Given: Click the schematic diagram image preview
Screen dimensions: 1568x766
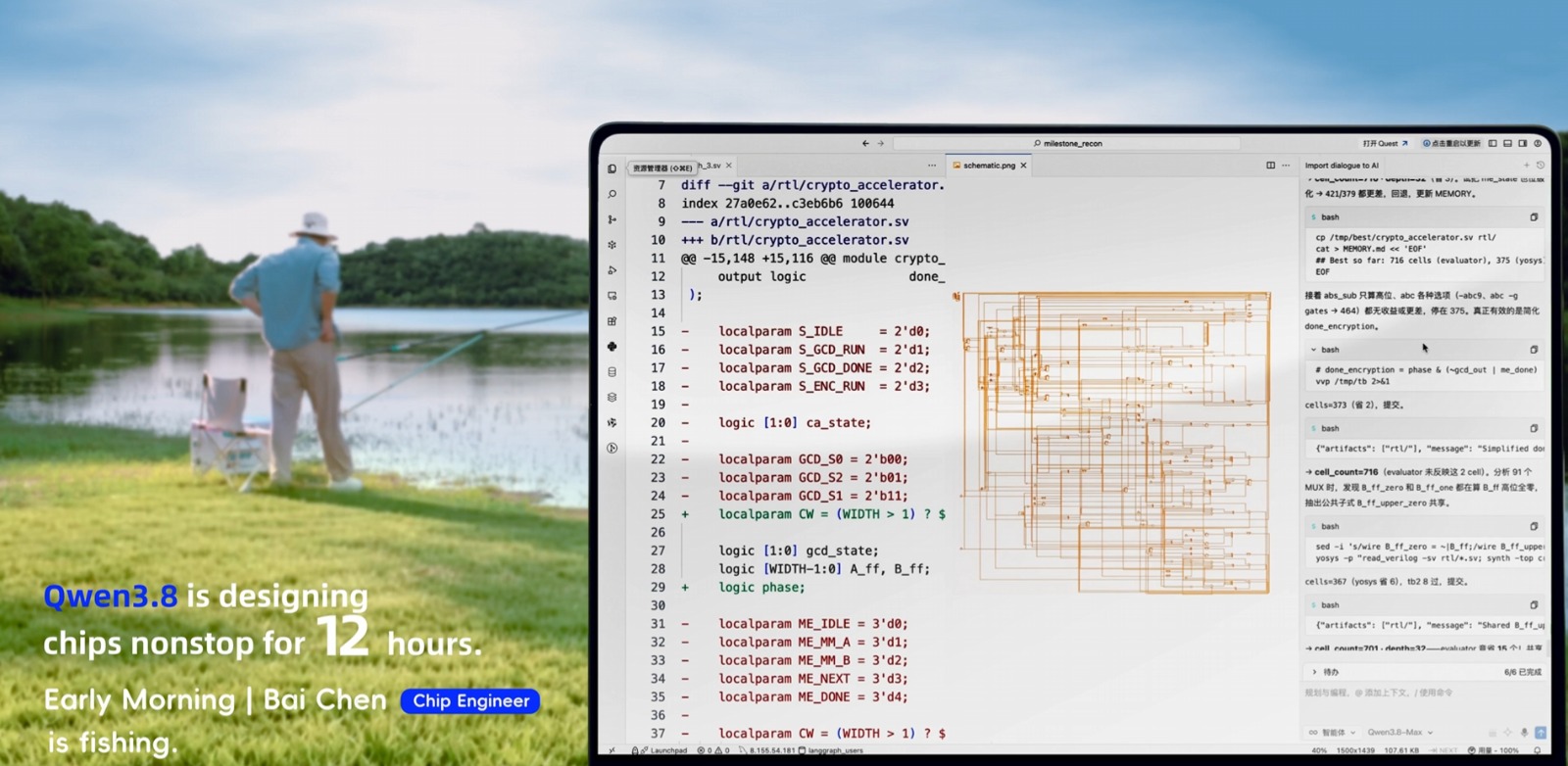Looking at the screenshot, I should coord(1114,442).
